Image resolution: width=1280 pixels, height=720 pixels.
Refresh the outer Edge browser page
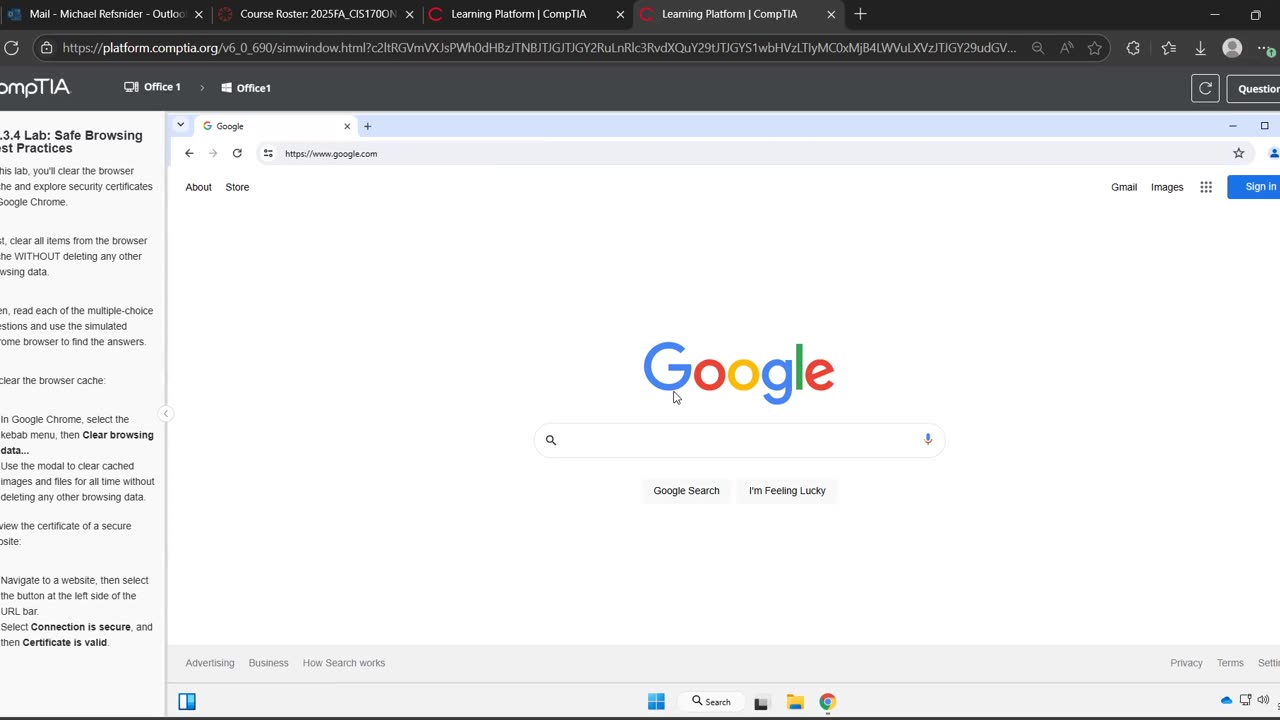click(x=12, y=47)
